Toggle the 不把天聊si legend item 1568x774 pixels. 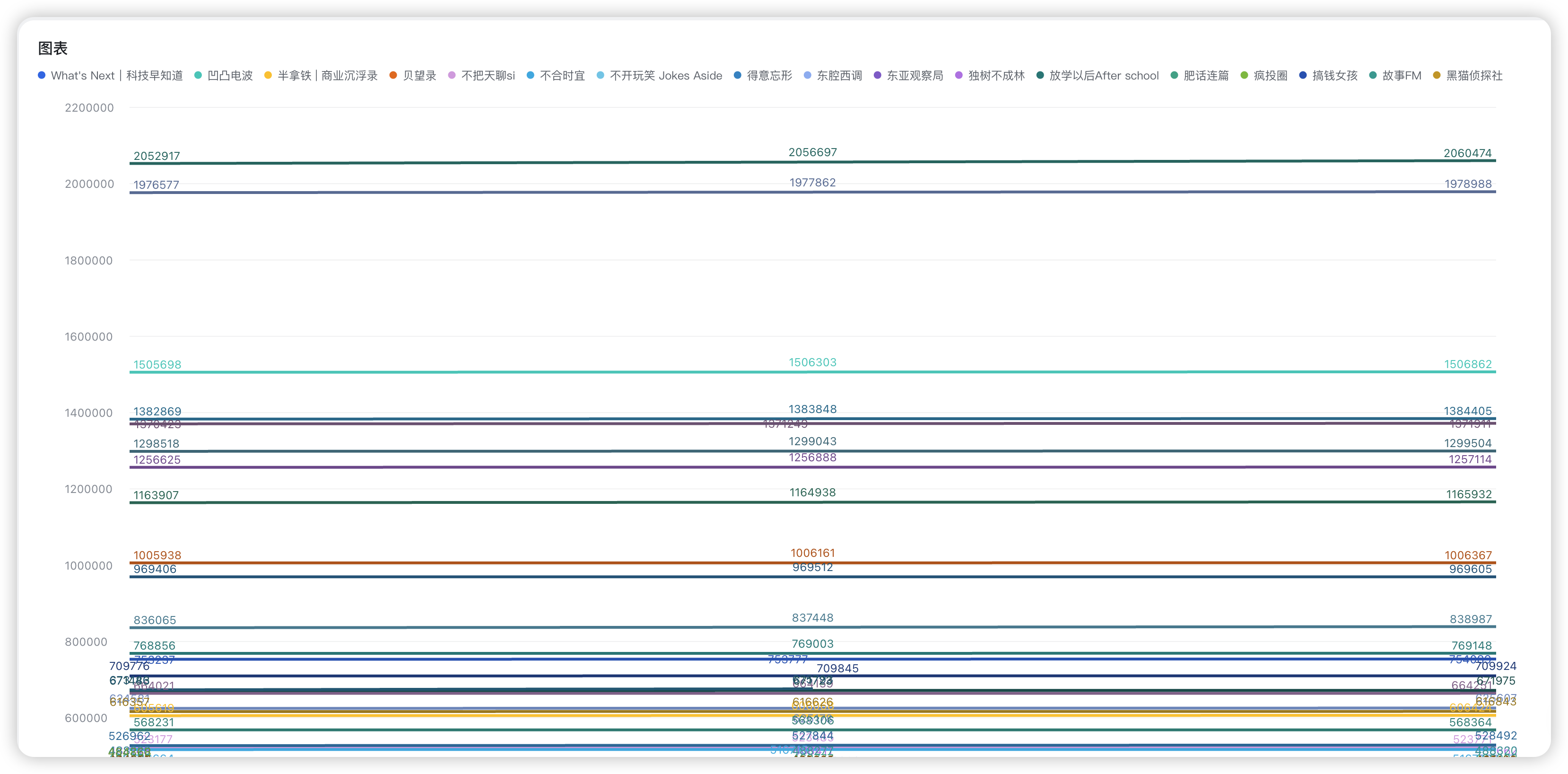(488, 76)
